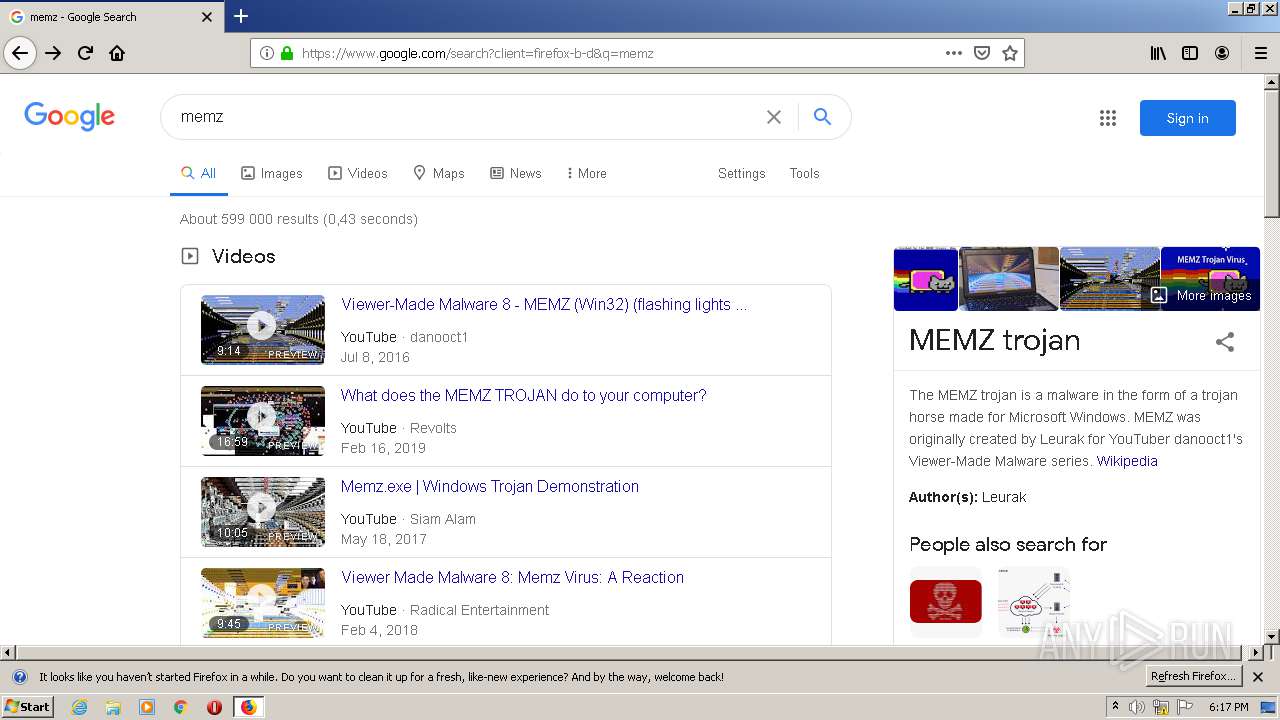Open Firefox account menu

coord(1222,53)
